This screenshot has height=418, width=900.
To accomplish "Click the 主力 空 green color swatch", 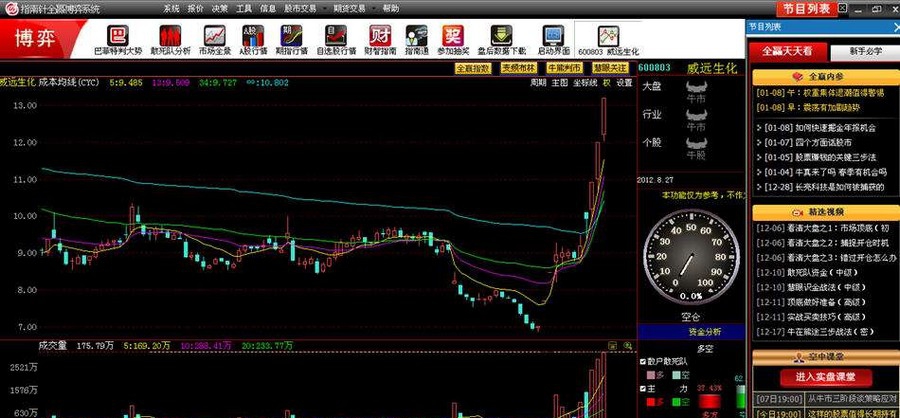I will pyautogui.click(x=676, y=402).
